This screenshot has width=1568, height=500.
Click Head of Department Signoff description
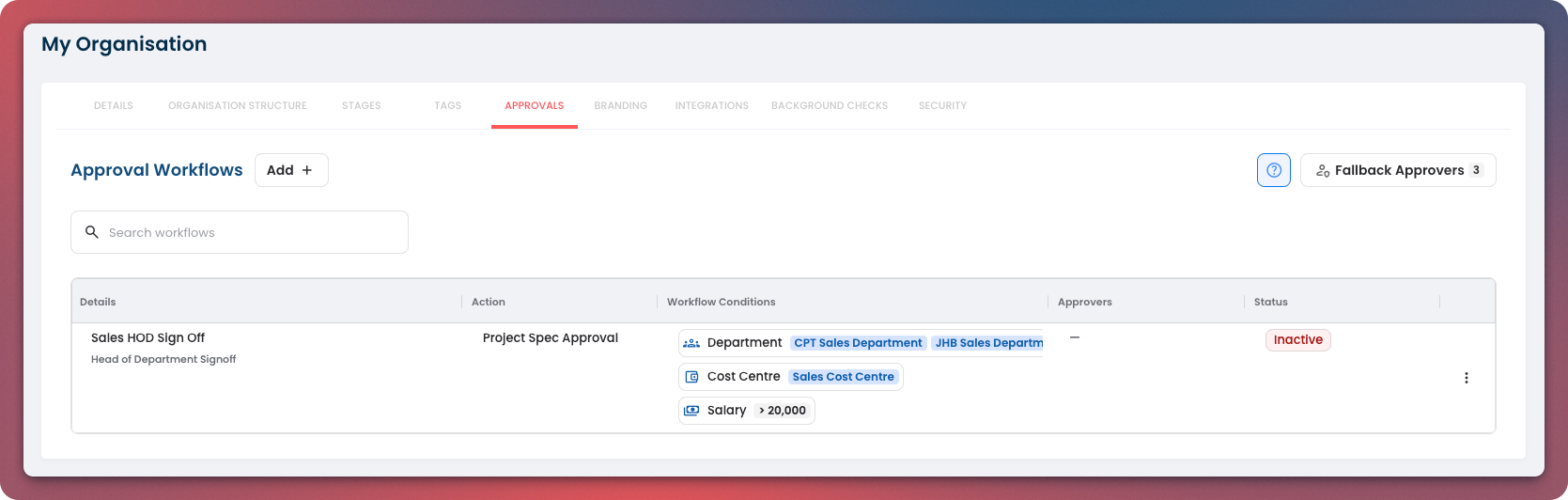163,359
